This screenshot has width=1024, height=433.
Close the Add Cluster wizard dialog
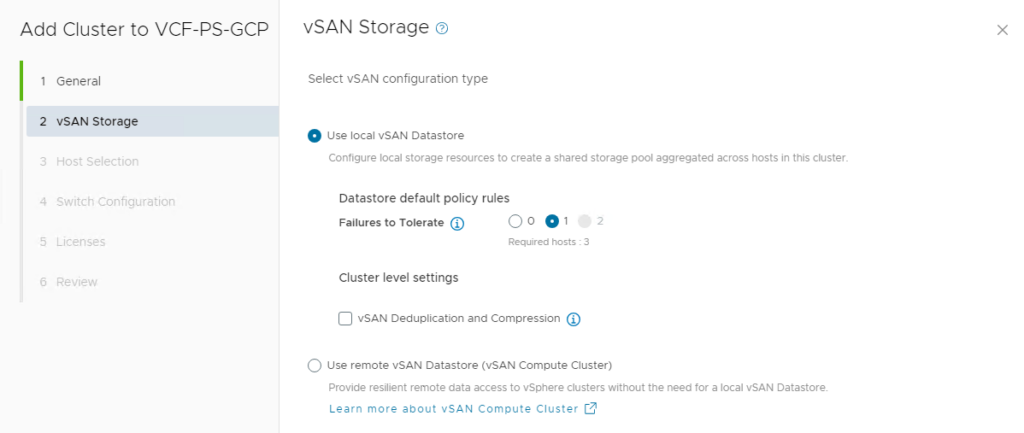(x=1002, y=30)
